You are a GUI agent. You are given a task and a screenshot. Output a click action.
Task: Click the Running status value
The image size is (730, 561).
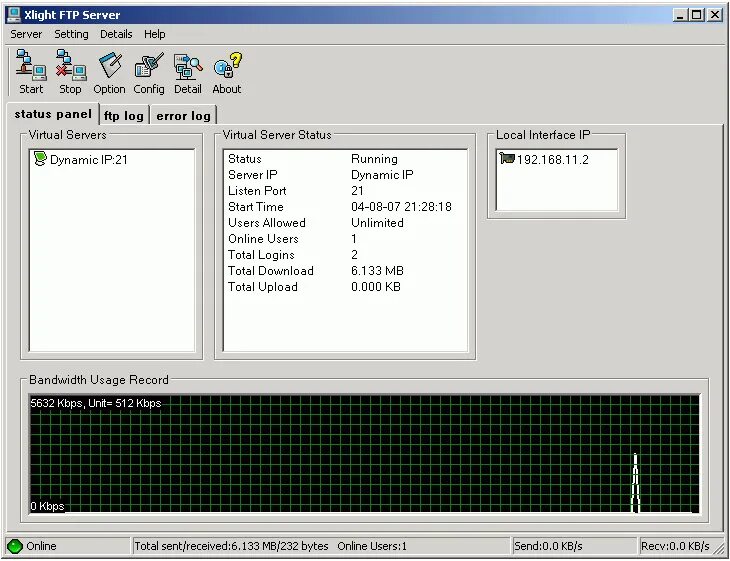[x=374, y=159]
